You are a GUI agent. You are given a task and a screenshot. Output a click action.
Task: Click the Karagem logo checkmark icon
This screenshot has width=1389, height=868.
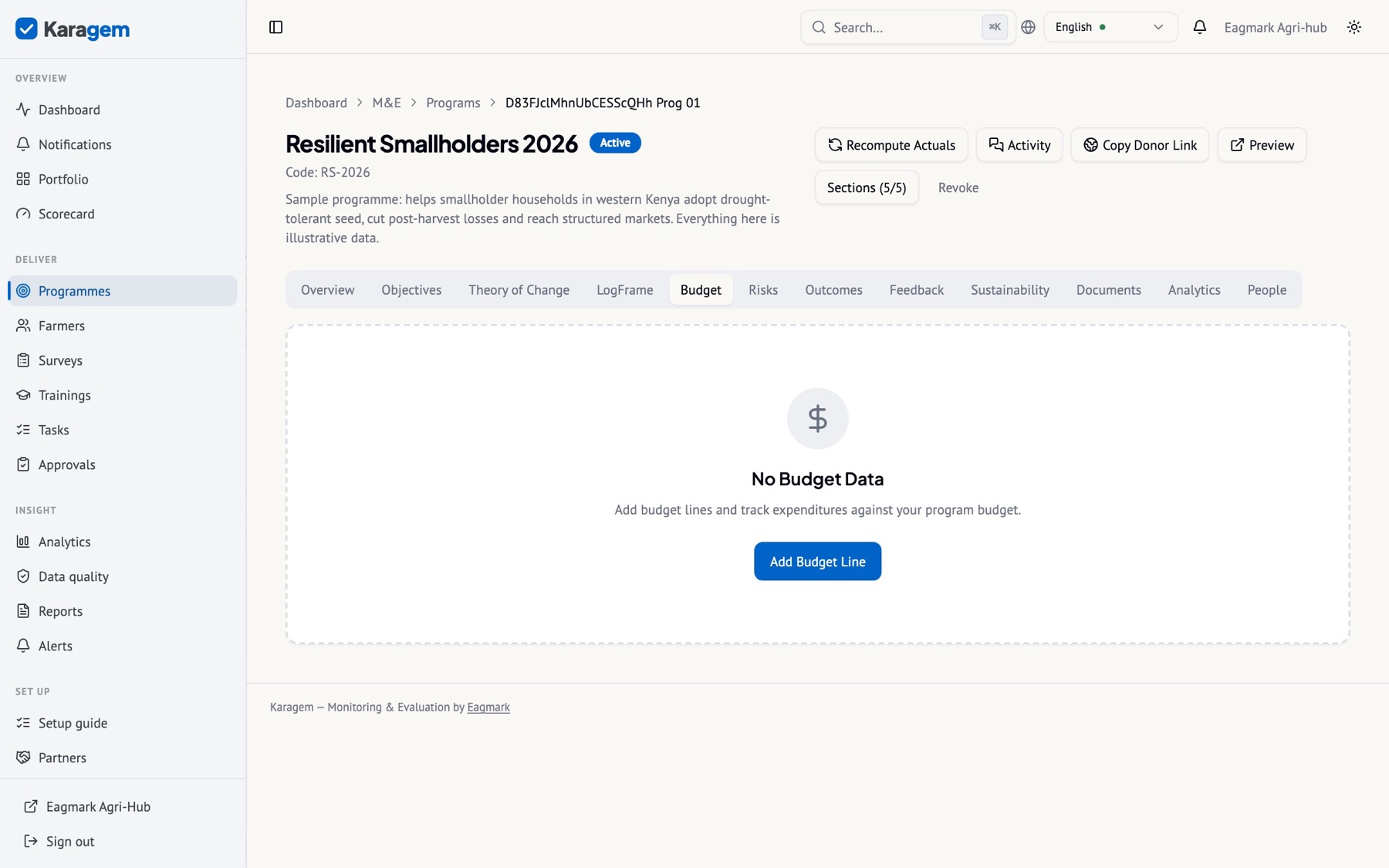tap(26, 29)
